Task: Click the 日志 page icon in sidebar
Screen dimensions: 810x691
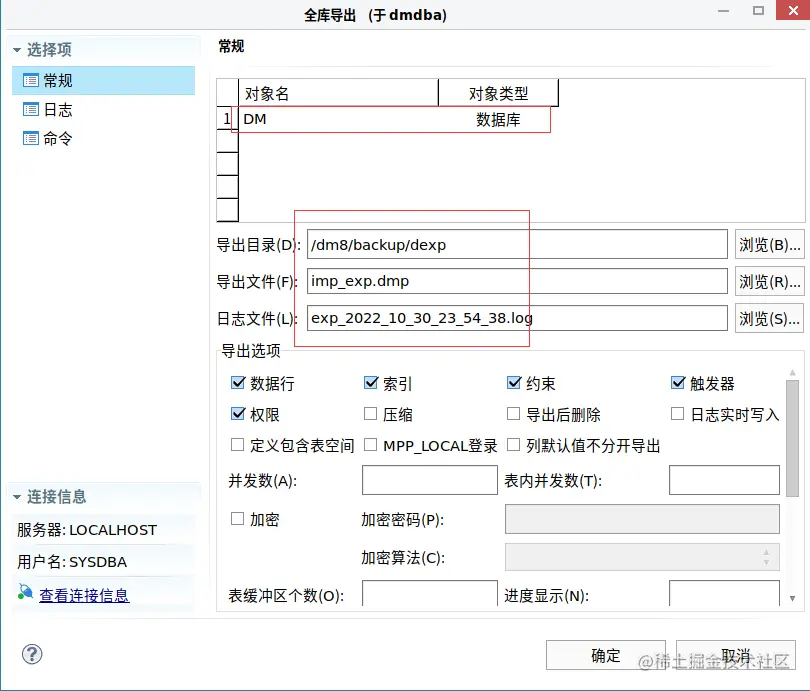Action: (x=33, y=109)
